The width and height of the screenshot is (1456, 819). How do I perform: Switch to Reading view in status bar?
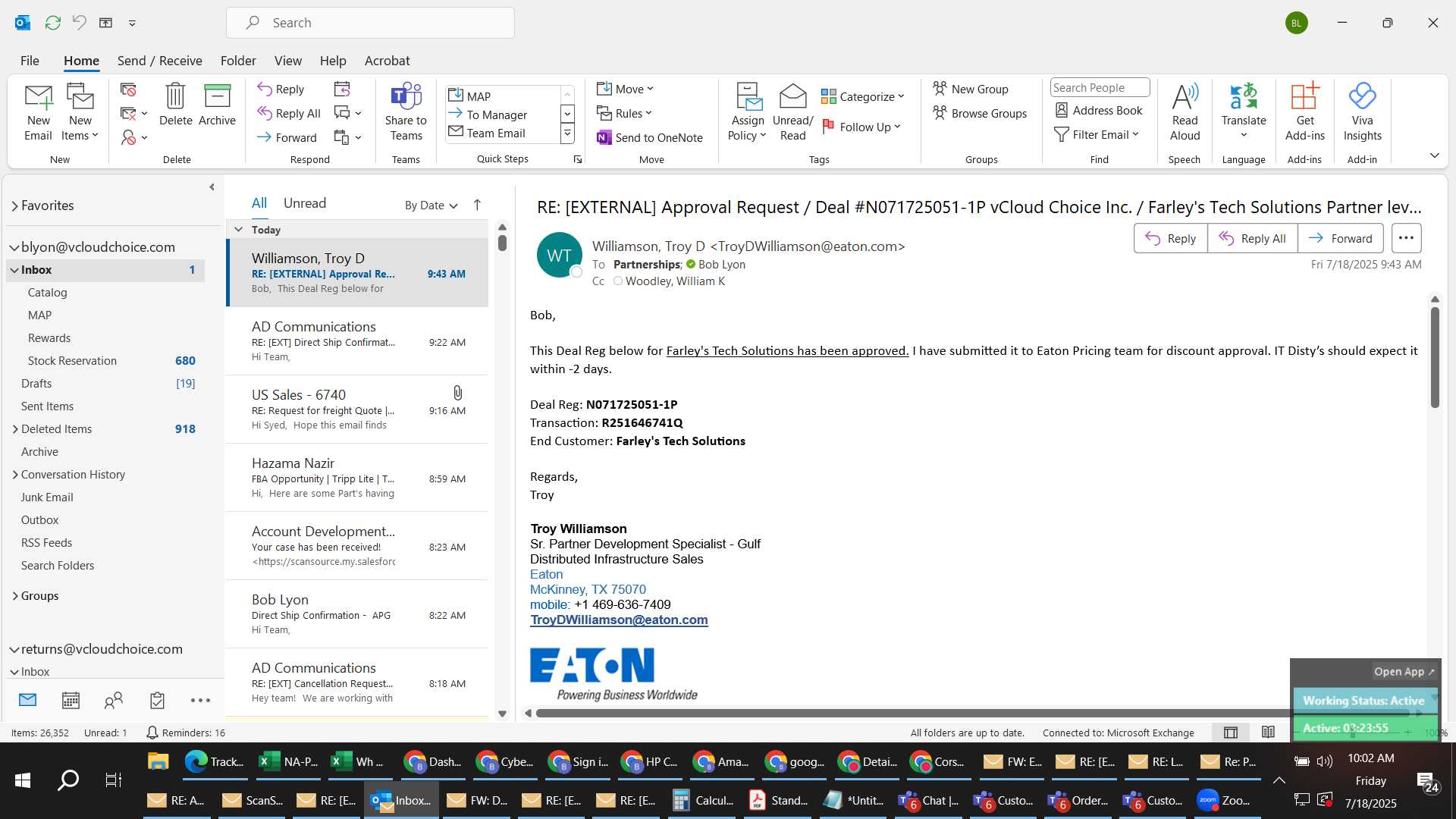[x=1268, y=733]
